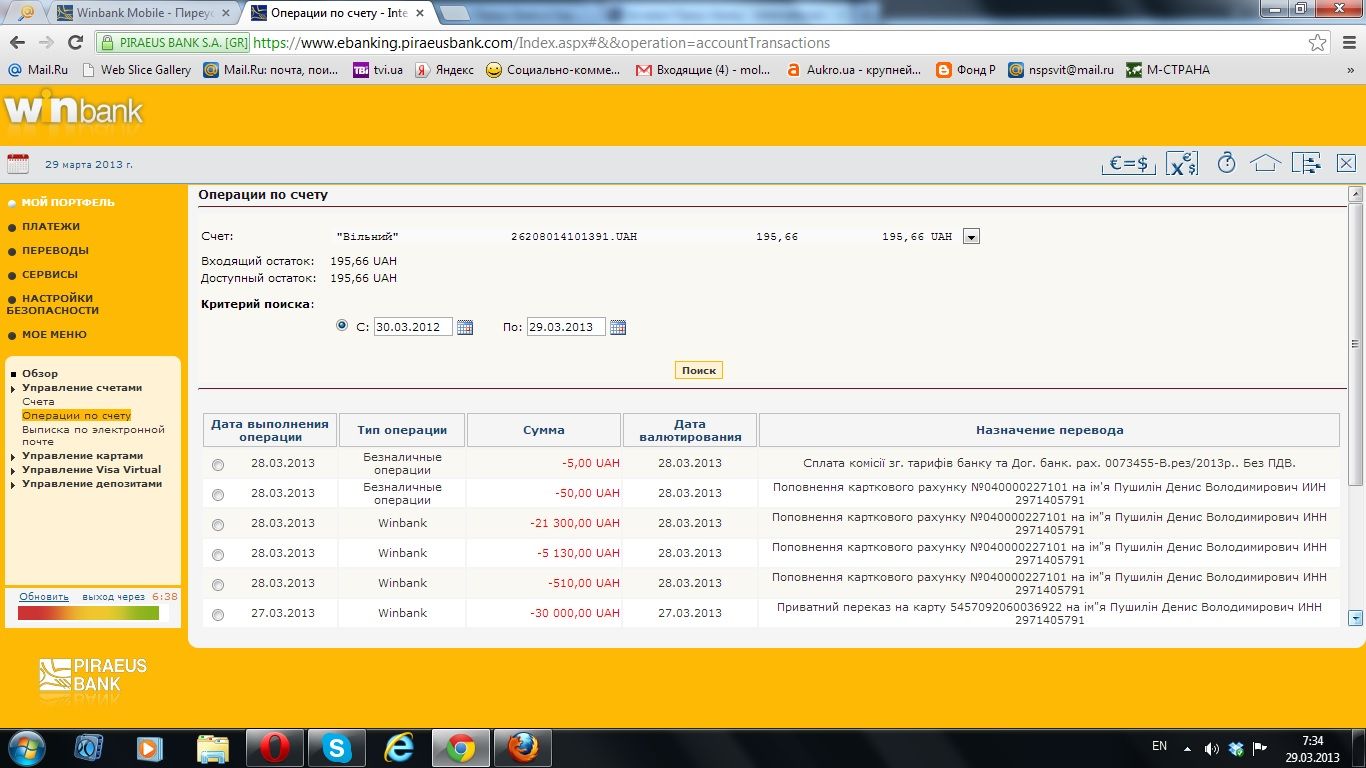Open the ПЛАТЕЖИ menu

click(x=51, y=227)
